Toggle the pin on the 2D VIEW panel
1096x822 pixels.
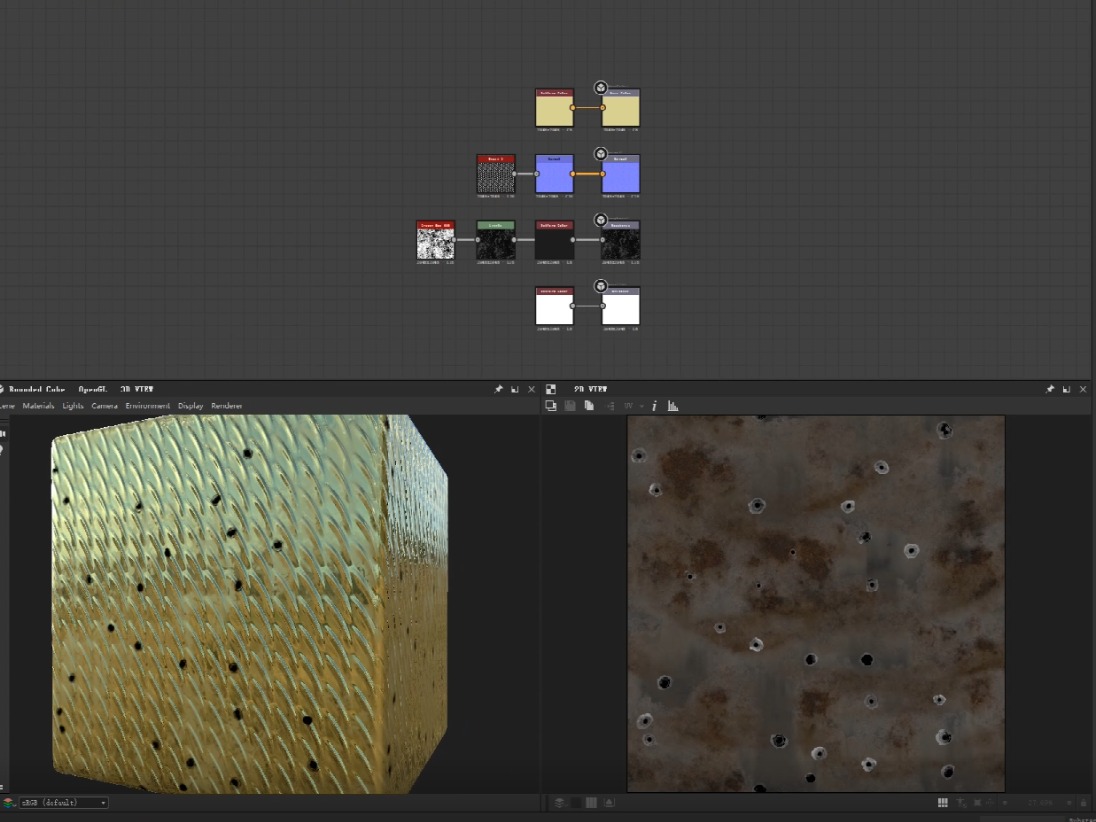pos(1050,389)
